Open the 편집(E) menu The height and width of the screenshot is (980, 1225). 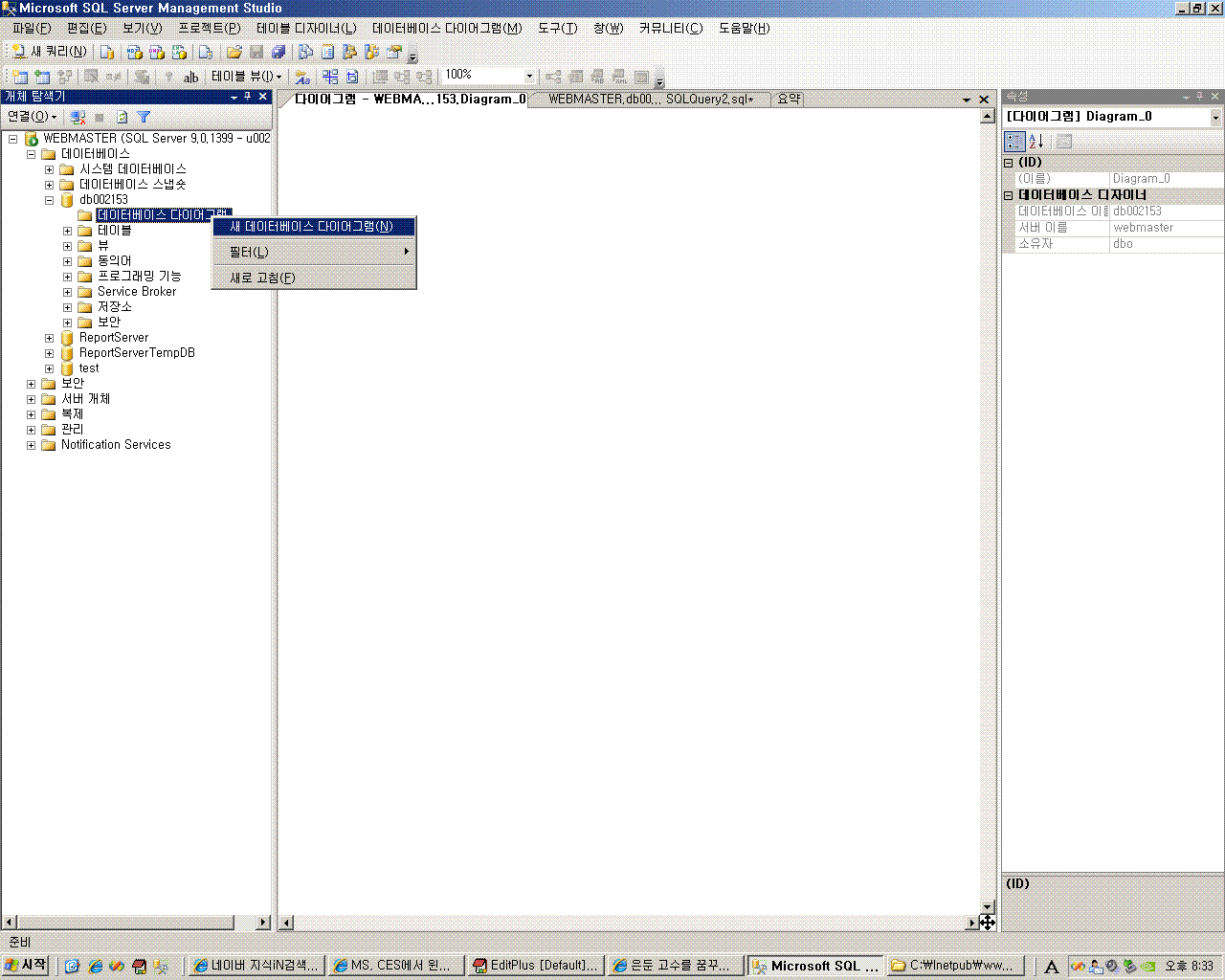click(x=86, y=28)
